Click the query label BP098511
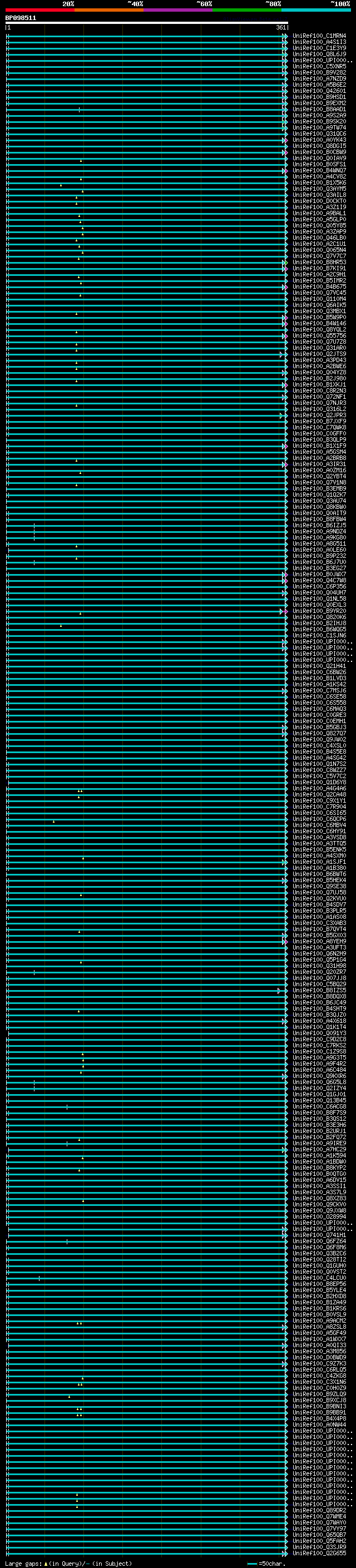This screenshot has width=356, height=1568. [x=21, y=18]
